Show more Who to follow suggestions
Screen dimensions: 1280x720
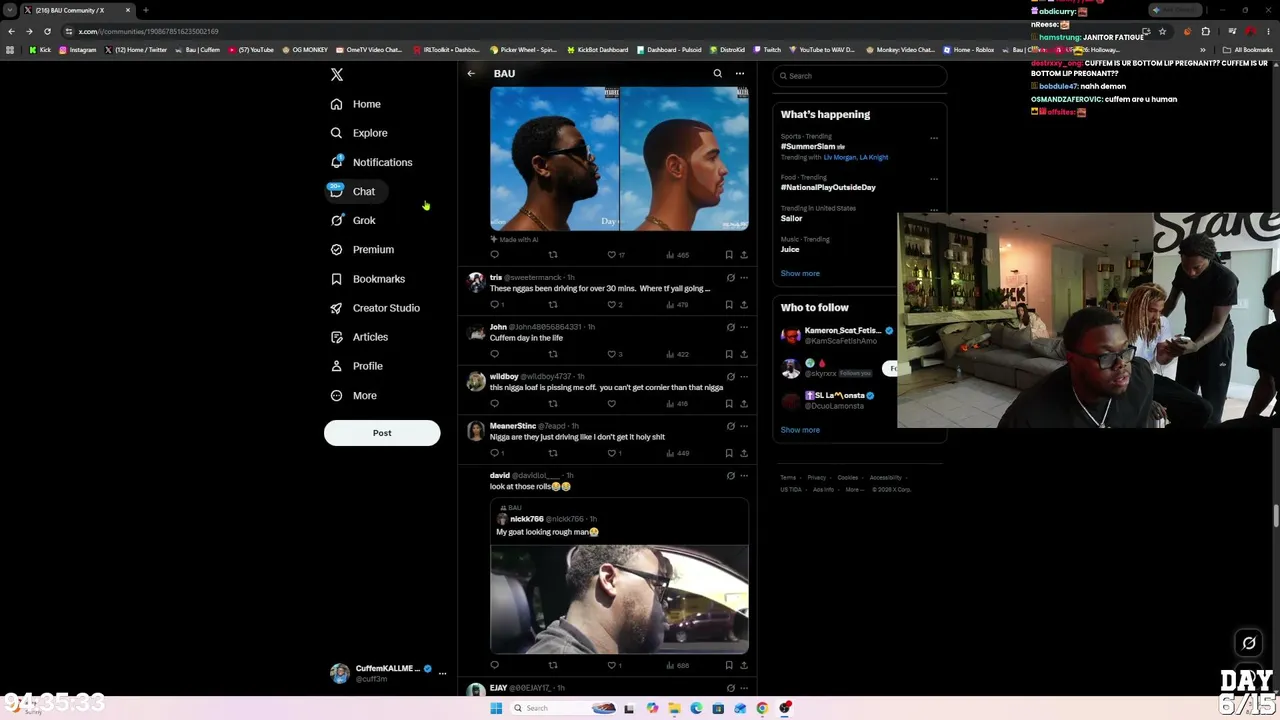[x=800, y=430]
